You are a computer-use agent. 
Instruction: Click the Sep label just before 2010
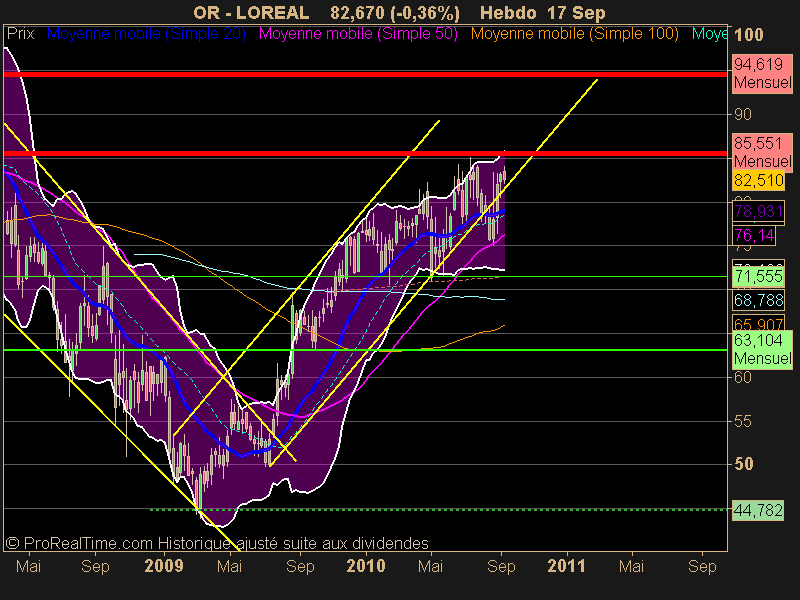(300, 567)
